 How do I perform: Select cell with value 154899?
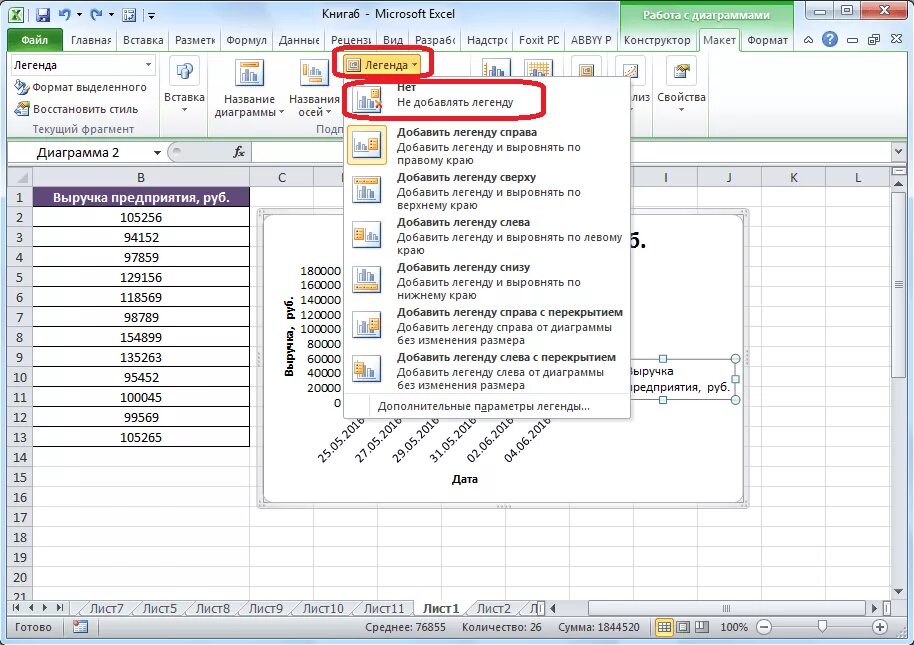pos(141,337)
